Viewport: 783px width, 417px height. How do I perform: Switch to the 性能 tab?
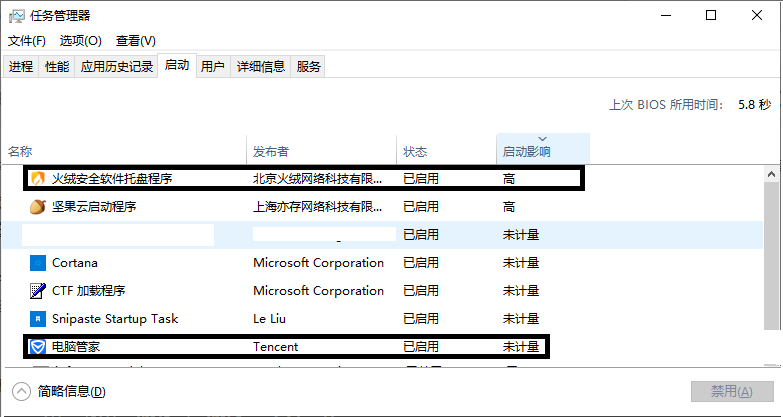click(57, 66)
